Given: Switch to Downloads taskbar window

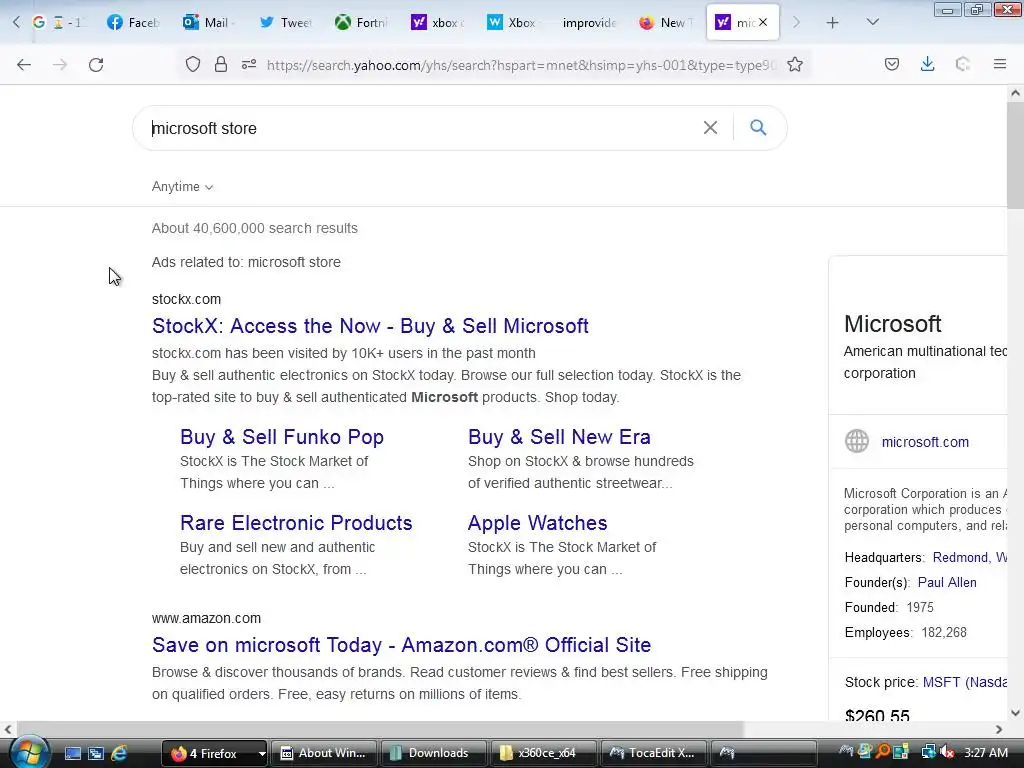Looking at the screenshot, I should coord(434,753).
